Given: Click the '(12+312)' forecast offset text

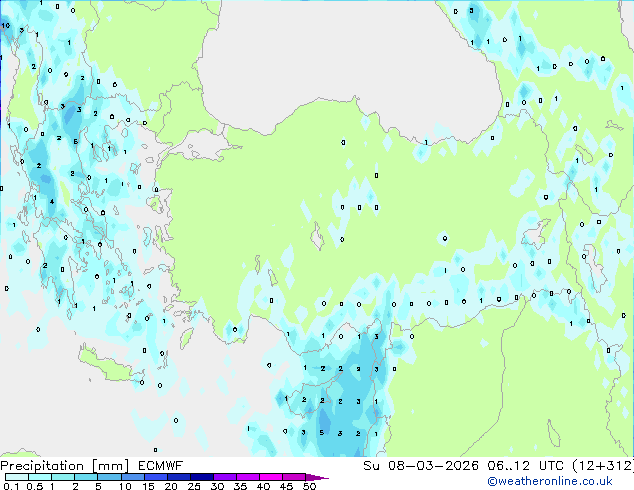Looking at the screenshot, I should coord(603,466).
